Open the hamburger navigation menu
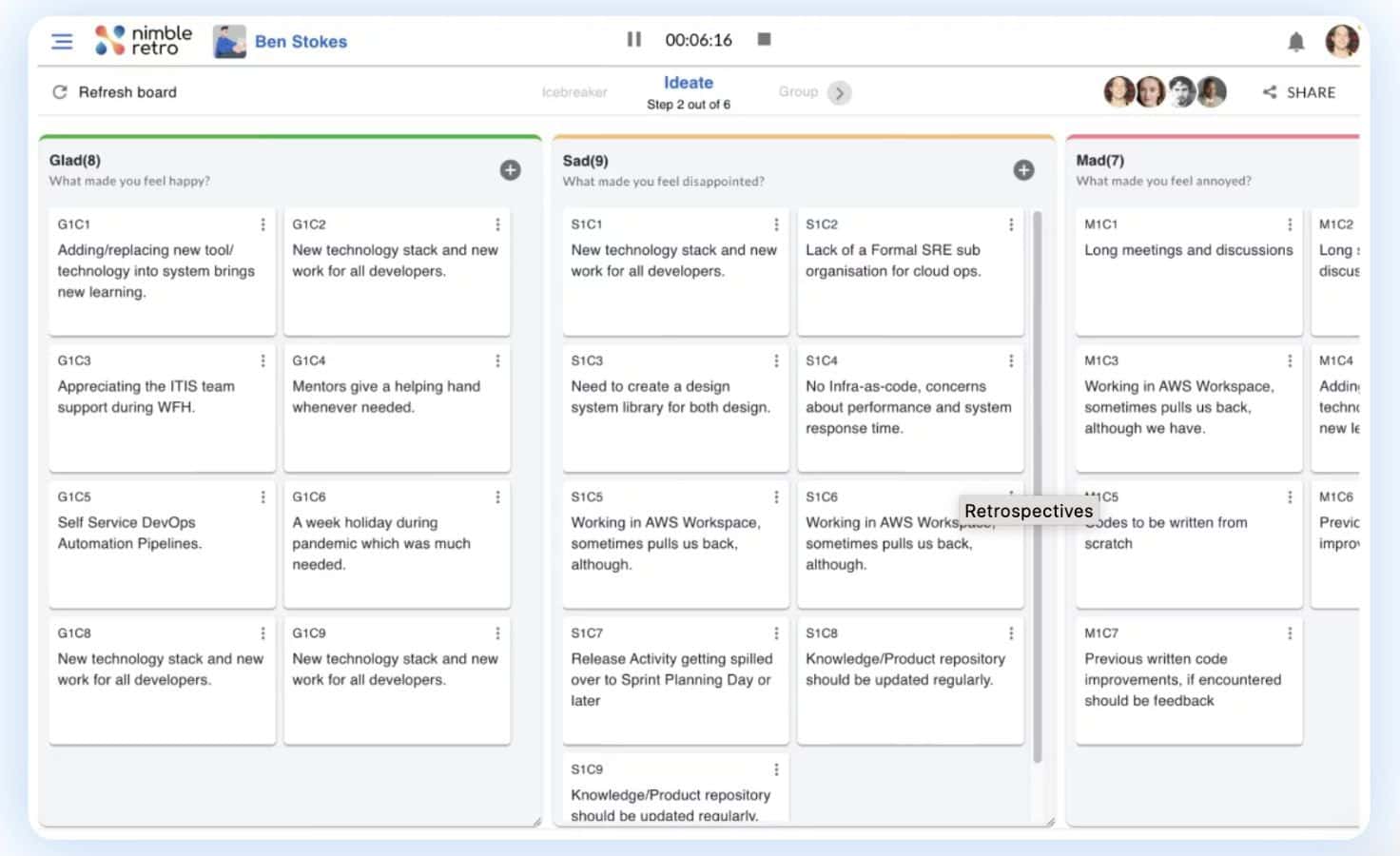 point(62,41)
